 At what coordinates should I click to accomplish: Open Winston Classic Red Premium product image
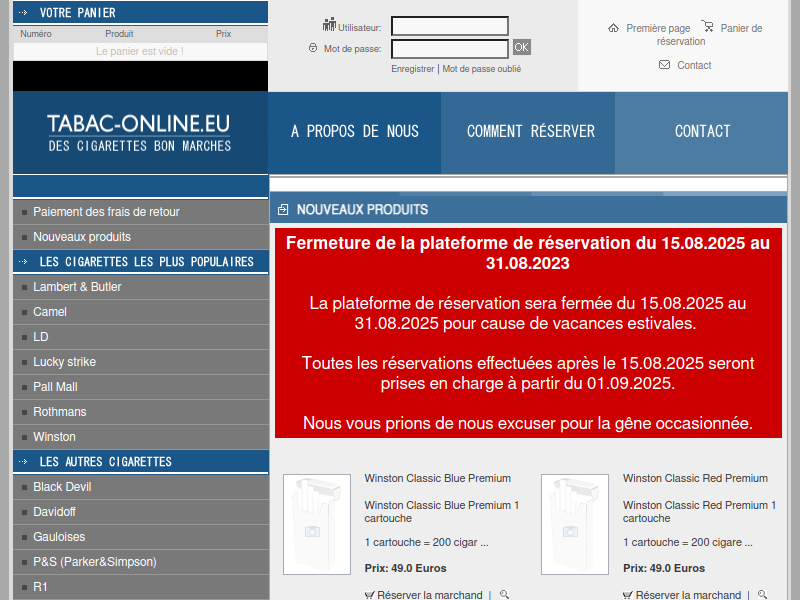(575, 524)
